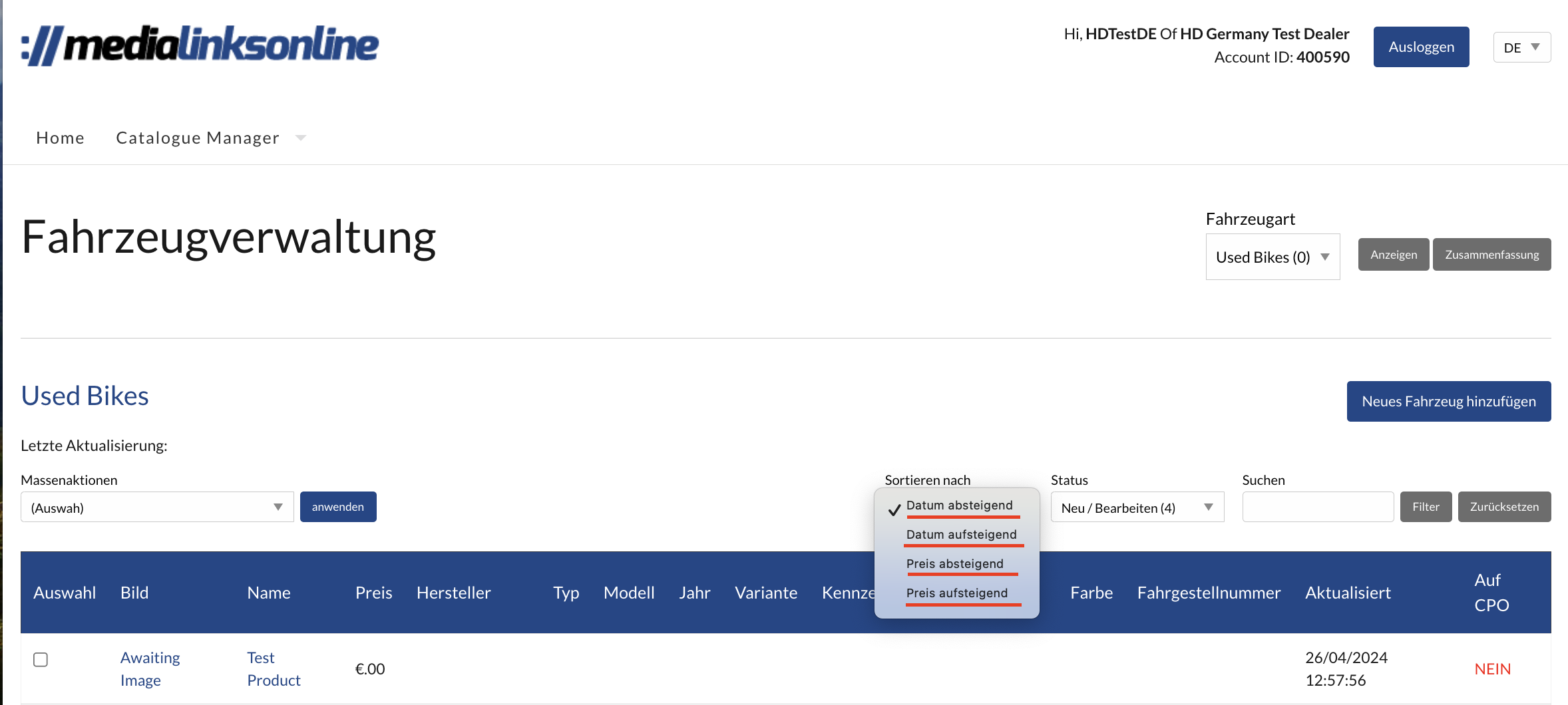Open the Catalogue Manager dropdown
1568x705 pixels.
198,138
